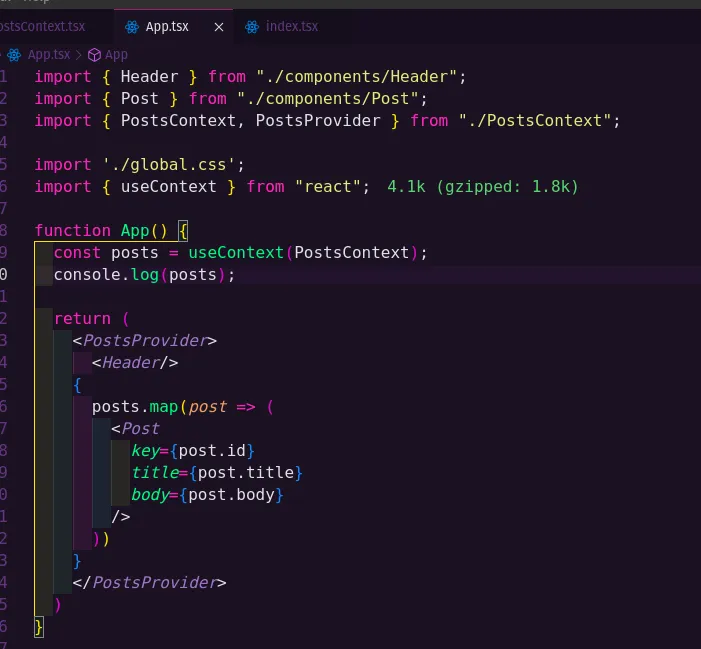This screenshot has height=649, width=701.
Task: Click the './global.css' import string
Action: pyautogui.click(x=168, y=164)
